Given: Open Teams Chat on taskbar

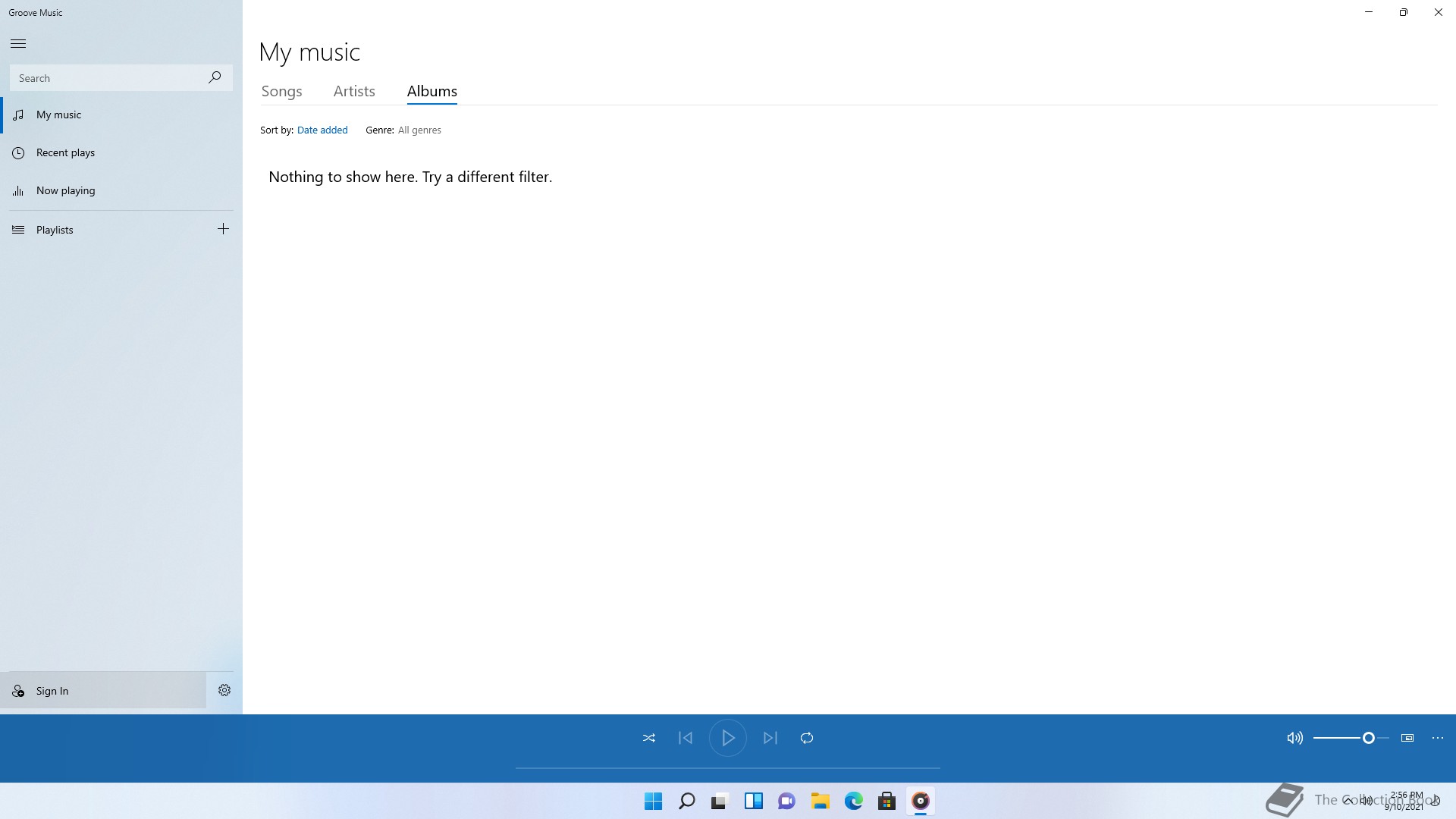Looking at the screenshot, I should tap(786, 801).
